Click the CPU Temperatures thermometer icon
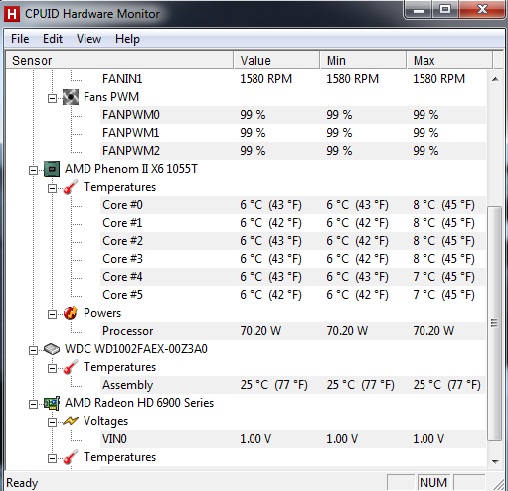Screen dimensions: 508x491 [71, 187]
